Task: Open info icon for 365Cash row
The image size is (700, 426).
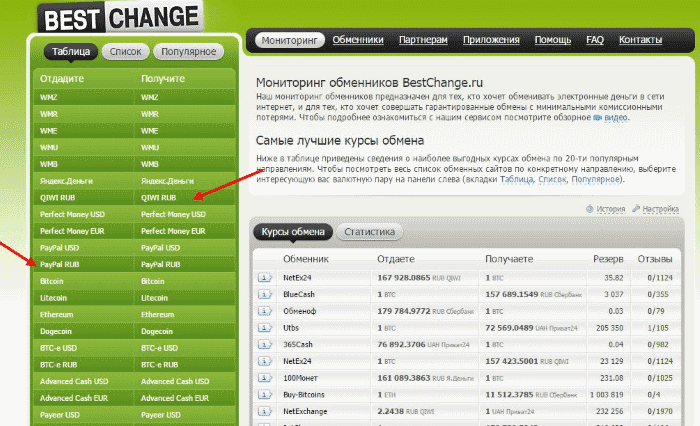Action: [265, 345]
